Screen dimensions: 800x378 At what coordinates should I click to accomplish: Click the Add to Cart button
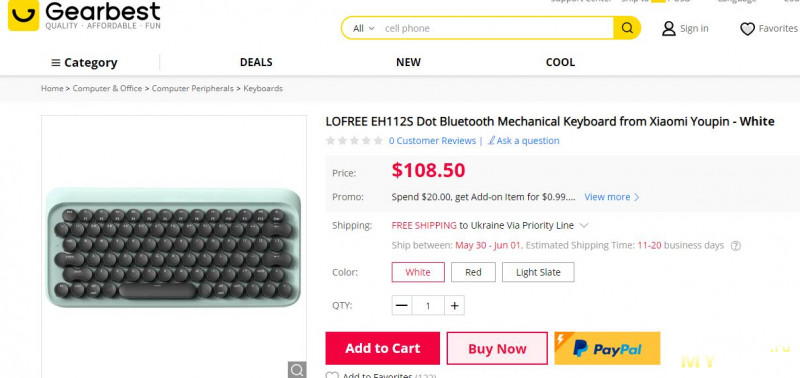382,348
